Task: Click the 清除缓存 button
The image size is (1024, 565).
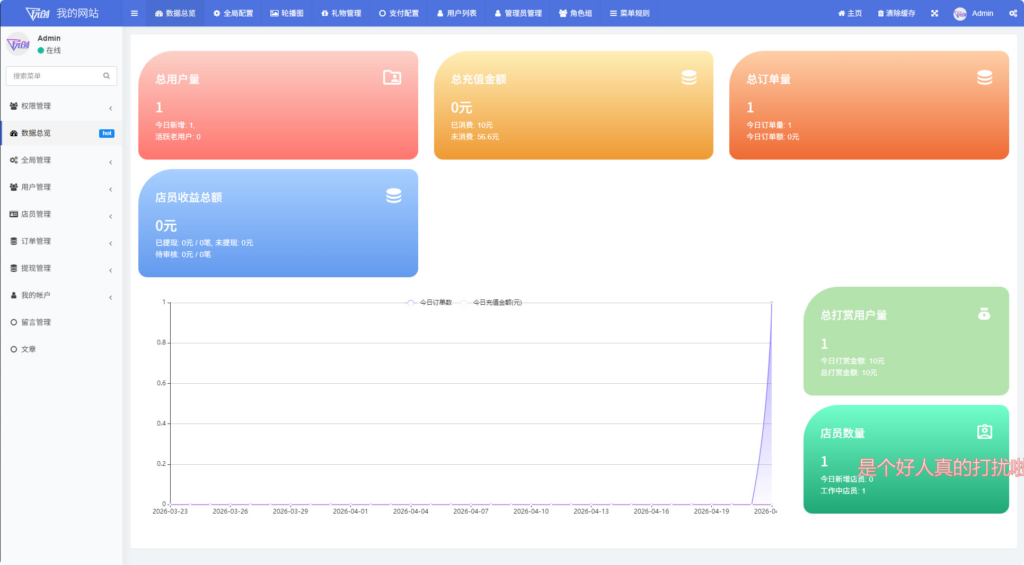Action: [x=896, y=13]
